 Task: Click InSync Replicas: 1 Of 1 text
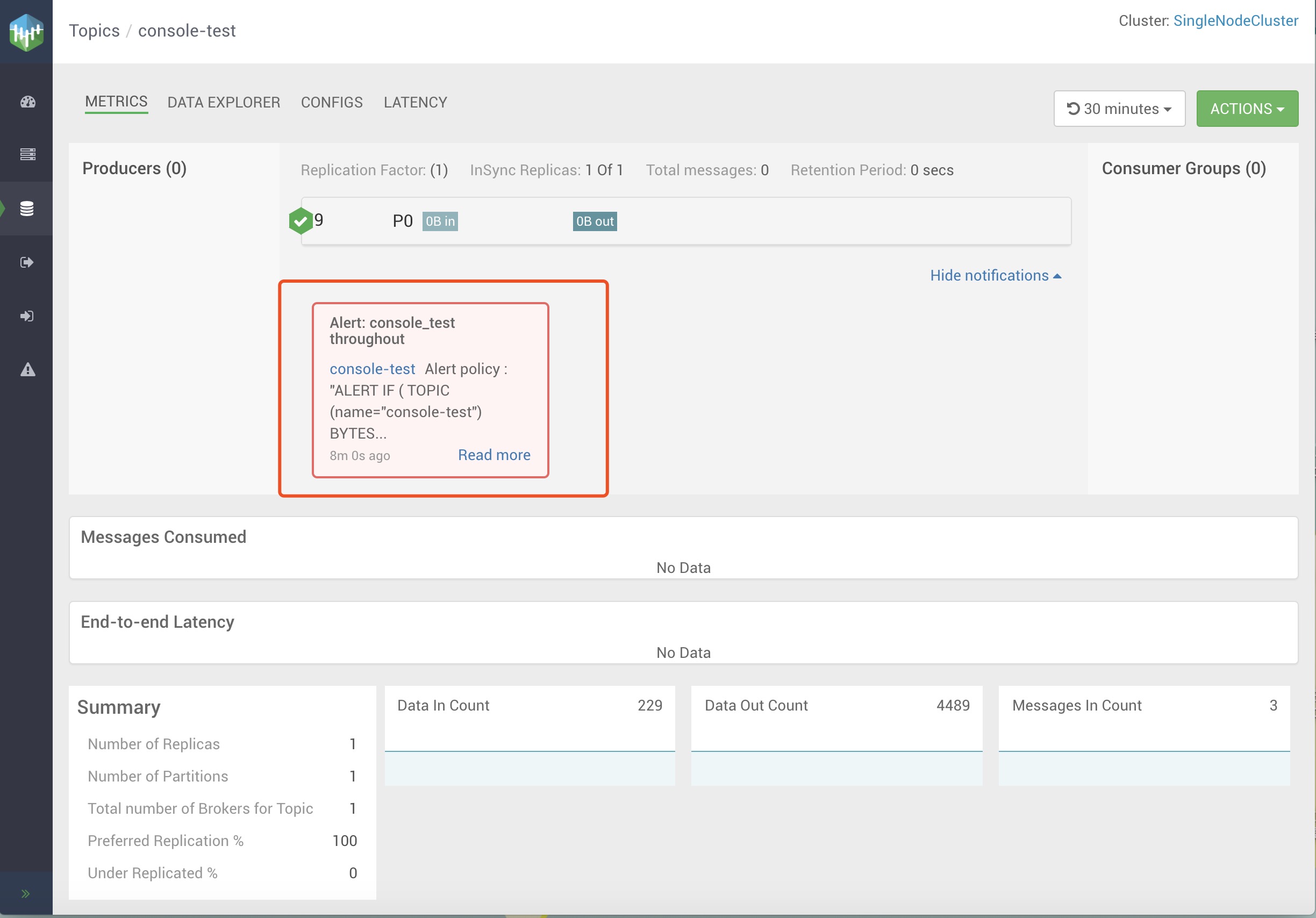coord(546,170)
